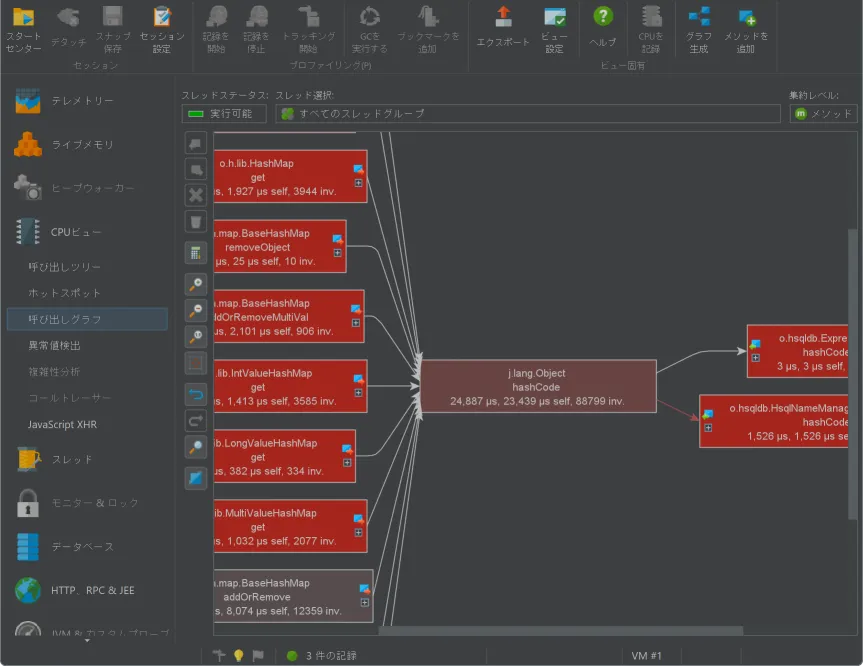Screen dimensions: 863x666
Task: Run garbage collection (GCを実行する)
Action: point(369,30)
